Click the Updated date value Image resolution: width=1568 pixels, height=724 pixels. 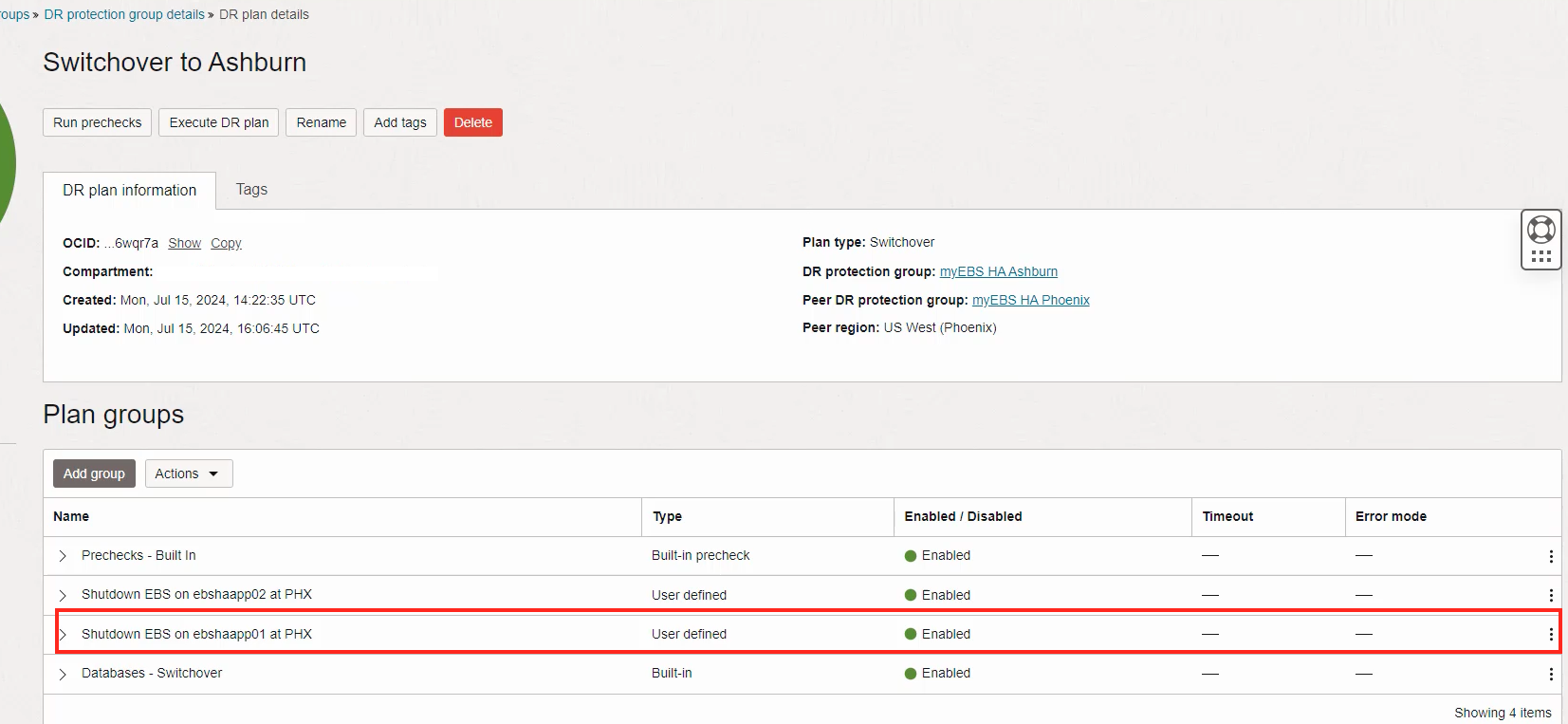pyautogui.click(x=222, y=328)
